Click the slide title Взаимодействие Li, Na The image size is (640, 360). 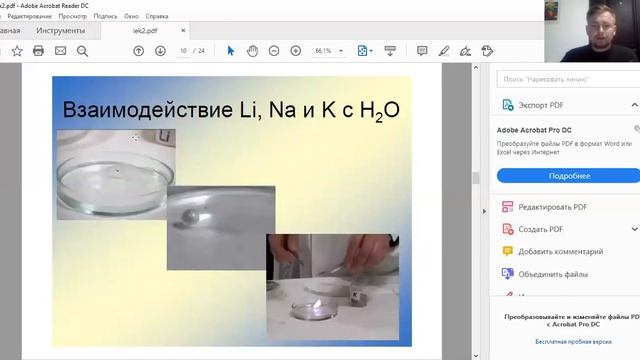click(x=231, y=110)
